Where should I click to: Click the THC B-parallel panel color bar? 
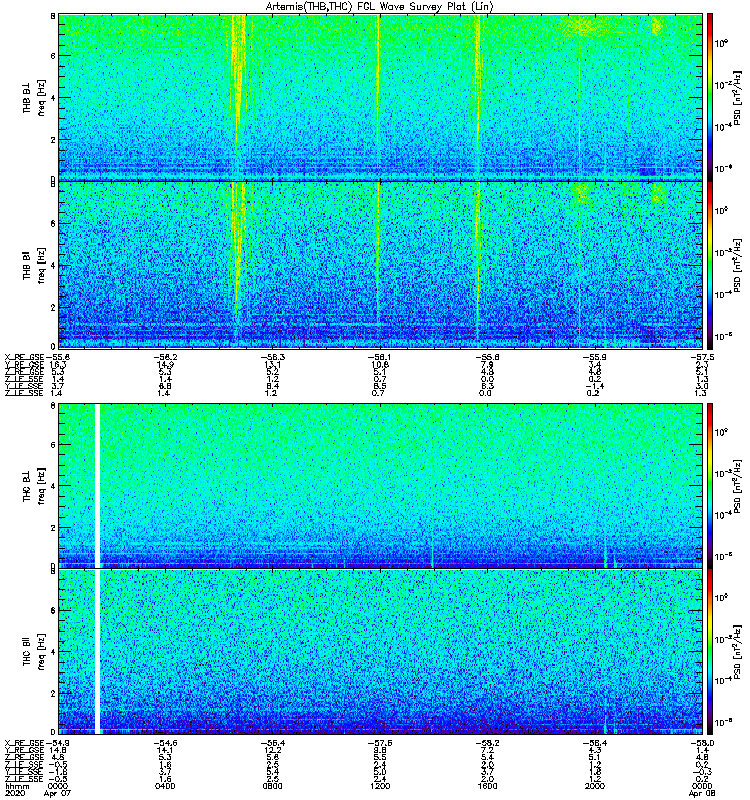710,652
